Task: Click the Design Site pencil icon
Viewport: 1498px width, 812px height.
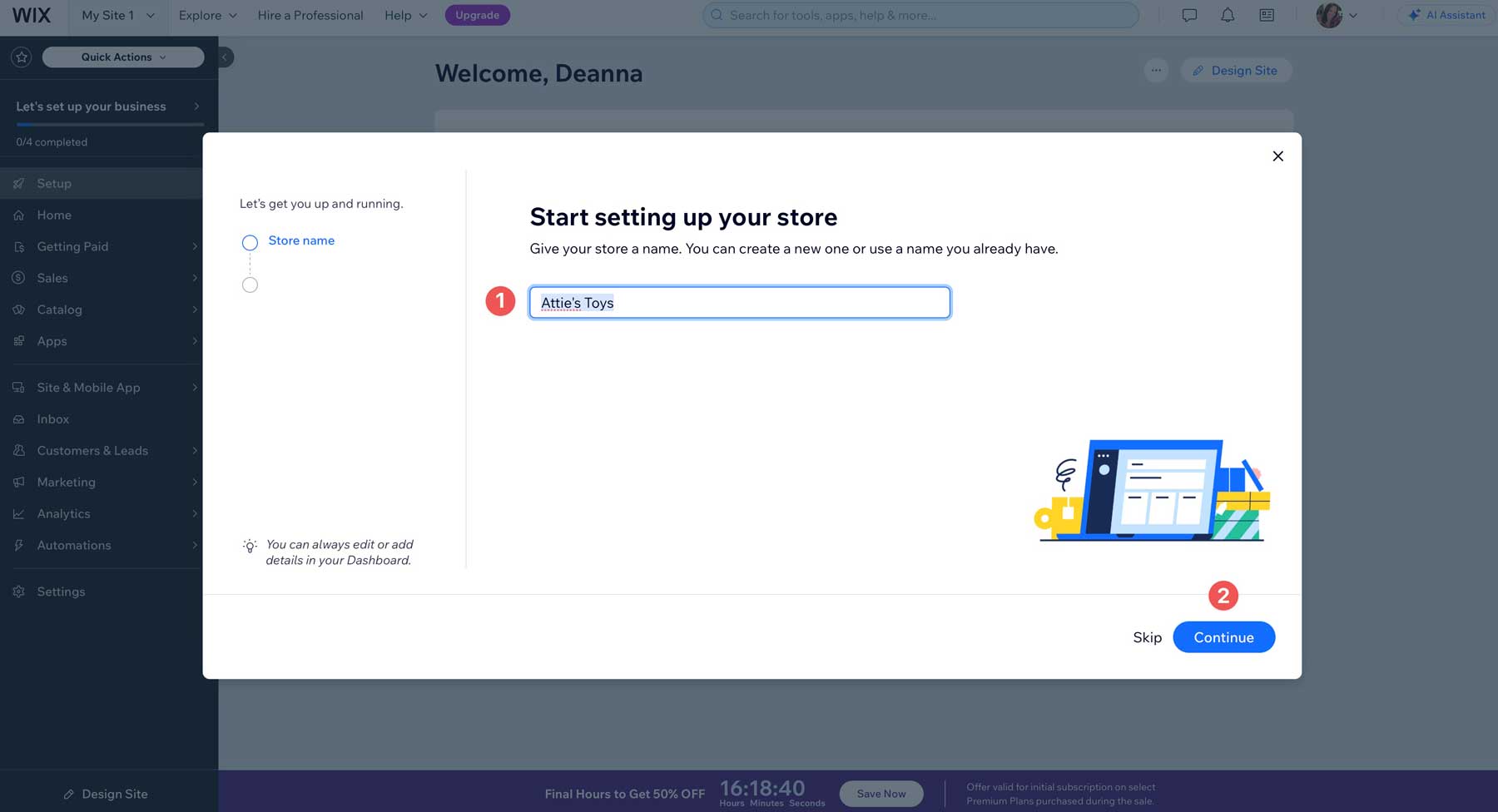Action: [x=1198, y=70]
